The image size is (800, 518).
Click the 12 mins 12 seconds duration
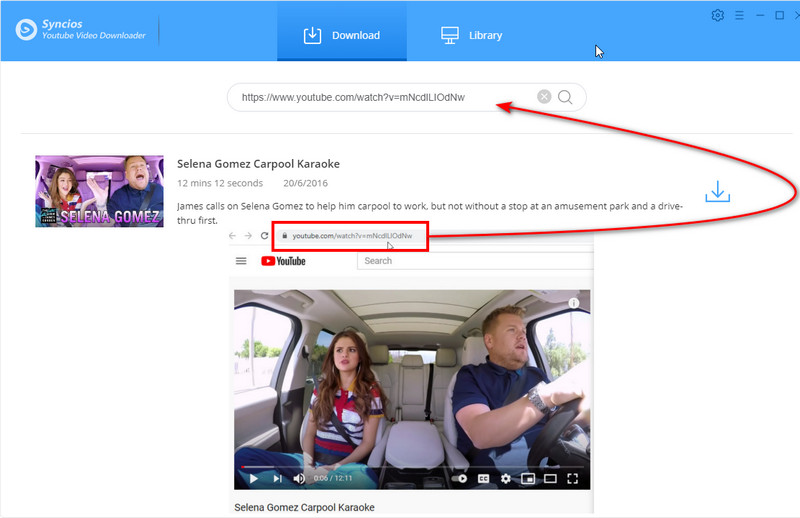tap(220, 183)
